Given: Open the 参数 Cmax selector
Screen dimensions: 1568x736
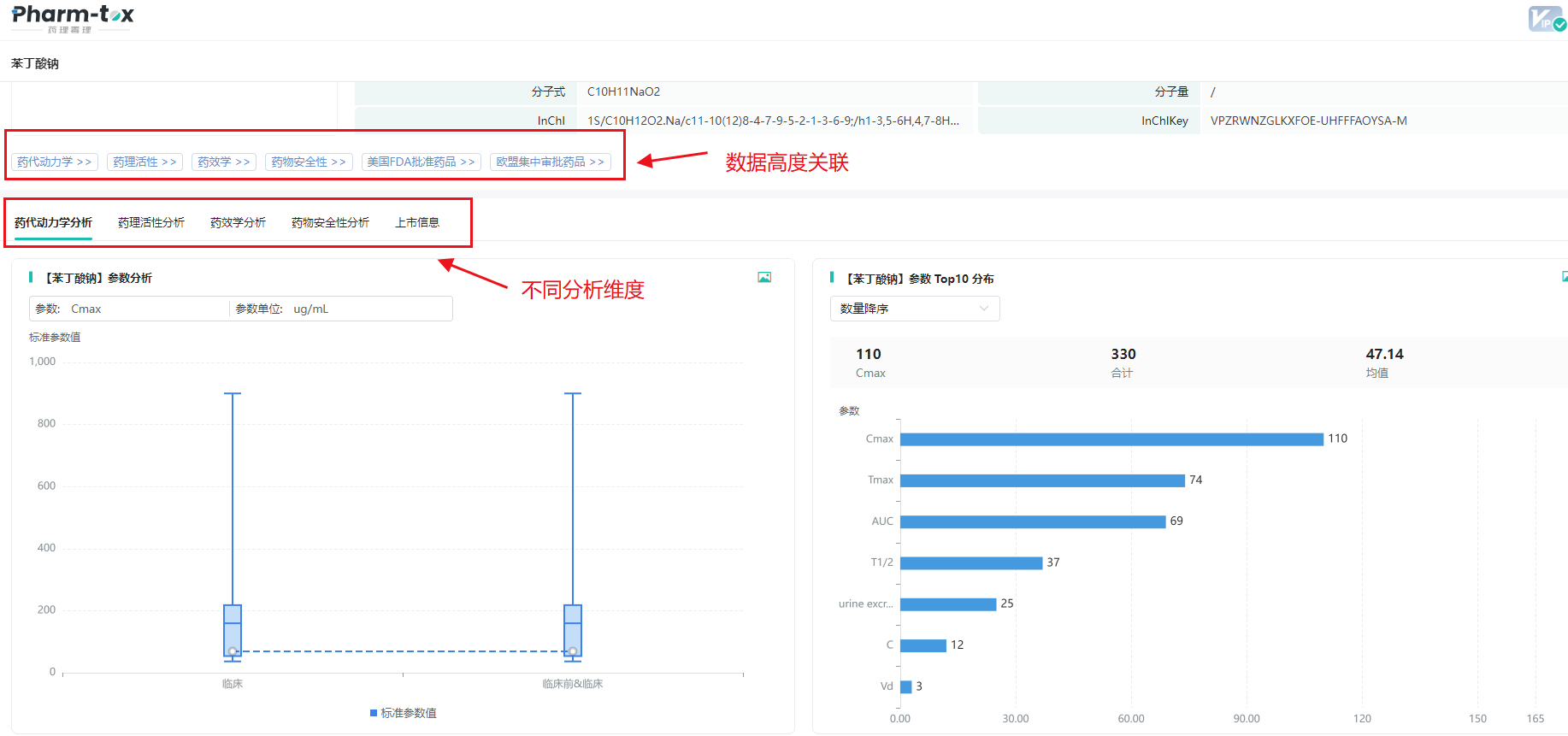Looking at the screenshot, I should point(128,309).
